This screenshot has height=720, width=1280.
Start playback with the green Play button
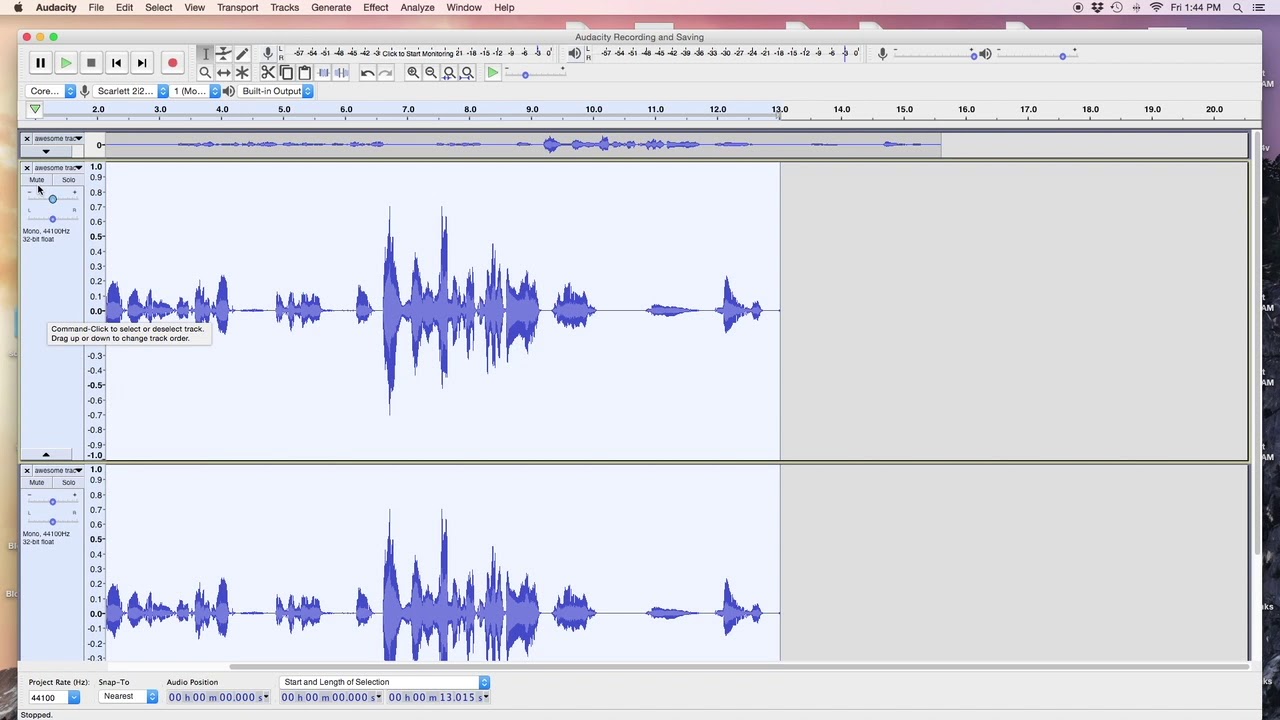coord(65,63)
